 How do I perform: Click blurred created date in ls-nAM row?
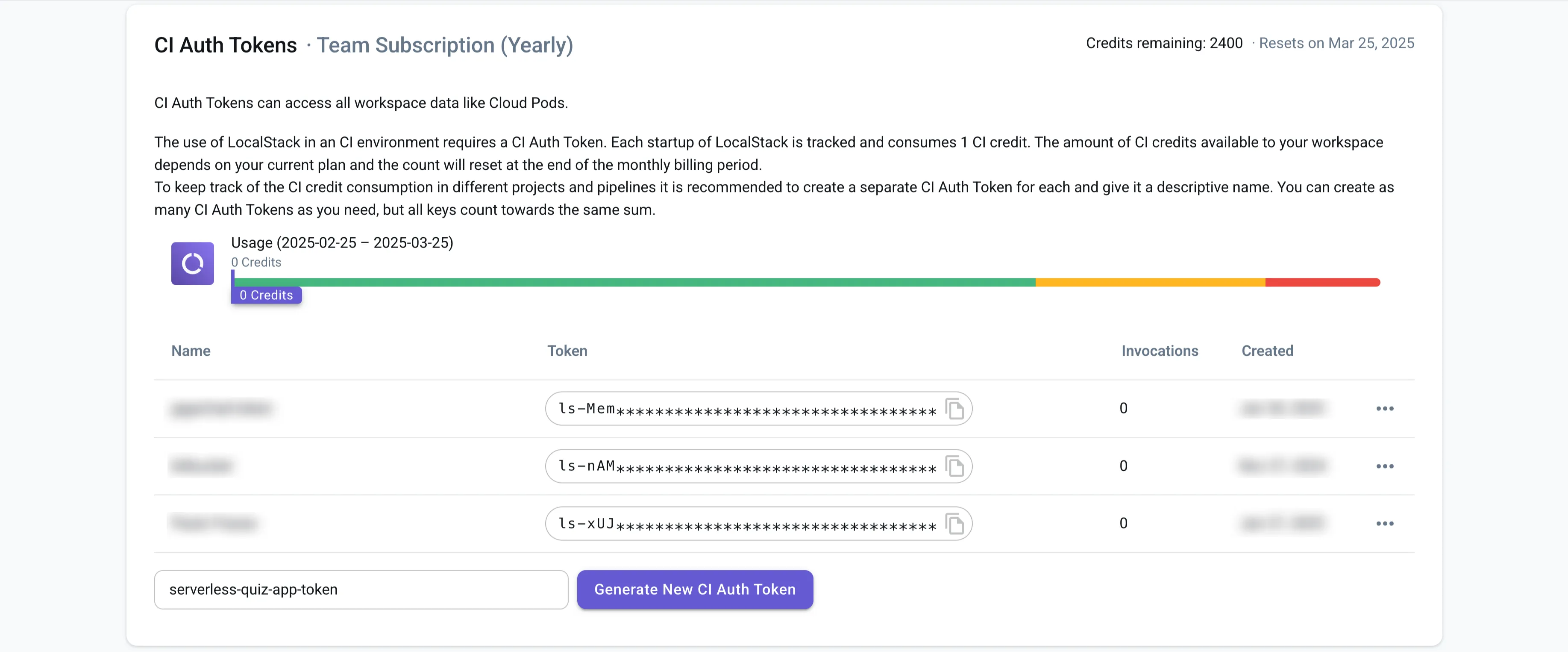tap(1283, 466)
